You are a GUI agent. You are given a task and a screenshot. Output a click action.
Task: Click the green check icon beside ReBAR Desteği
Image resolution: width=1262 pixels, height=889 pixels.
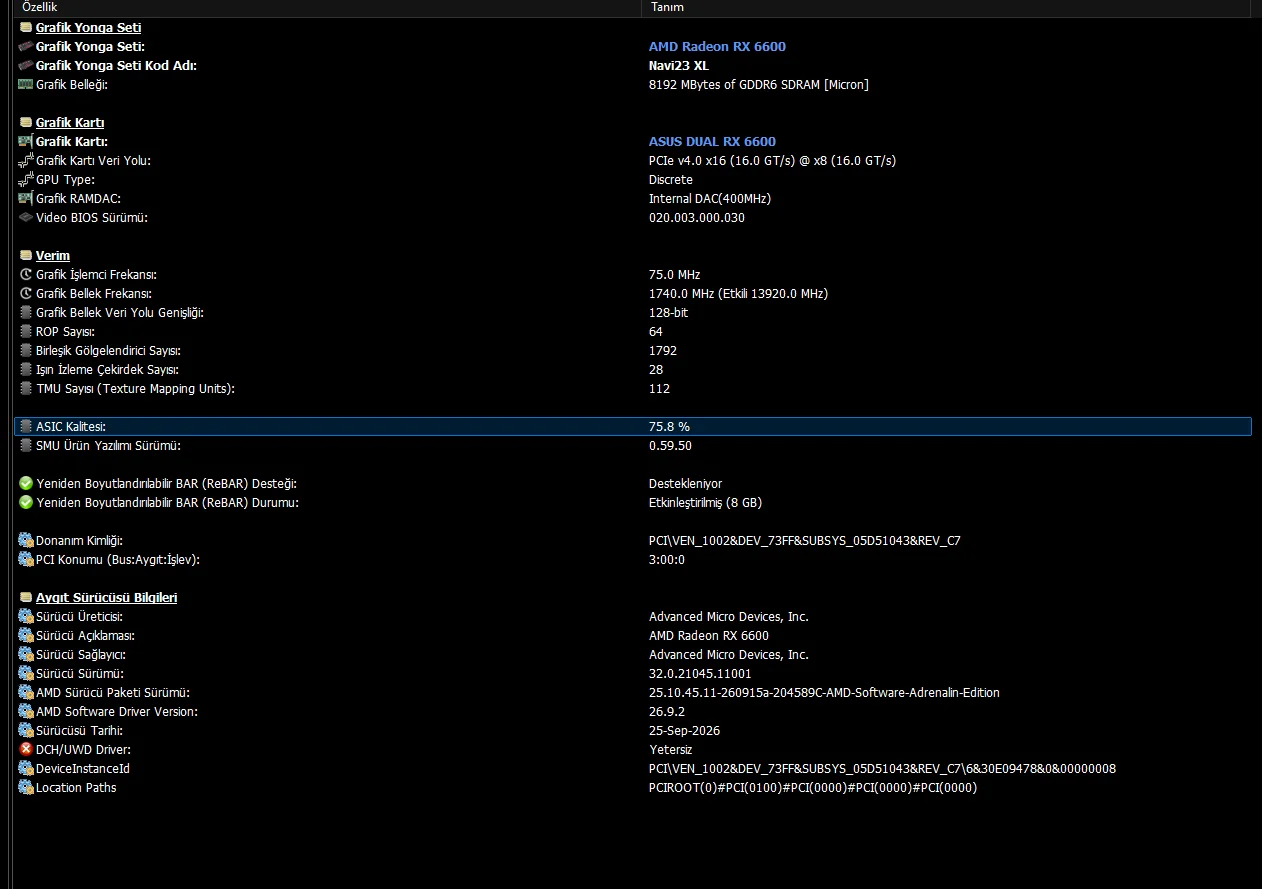(x=26, y=484)
